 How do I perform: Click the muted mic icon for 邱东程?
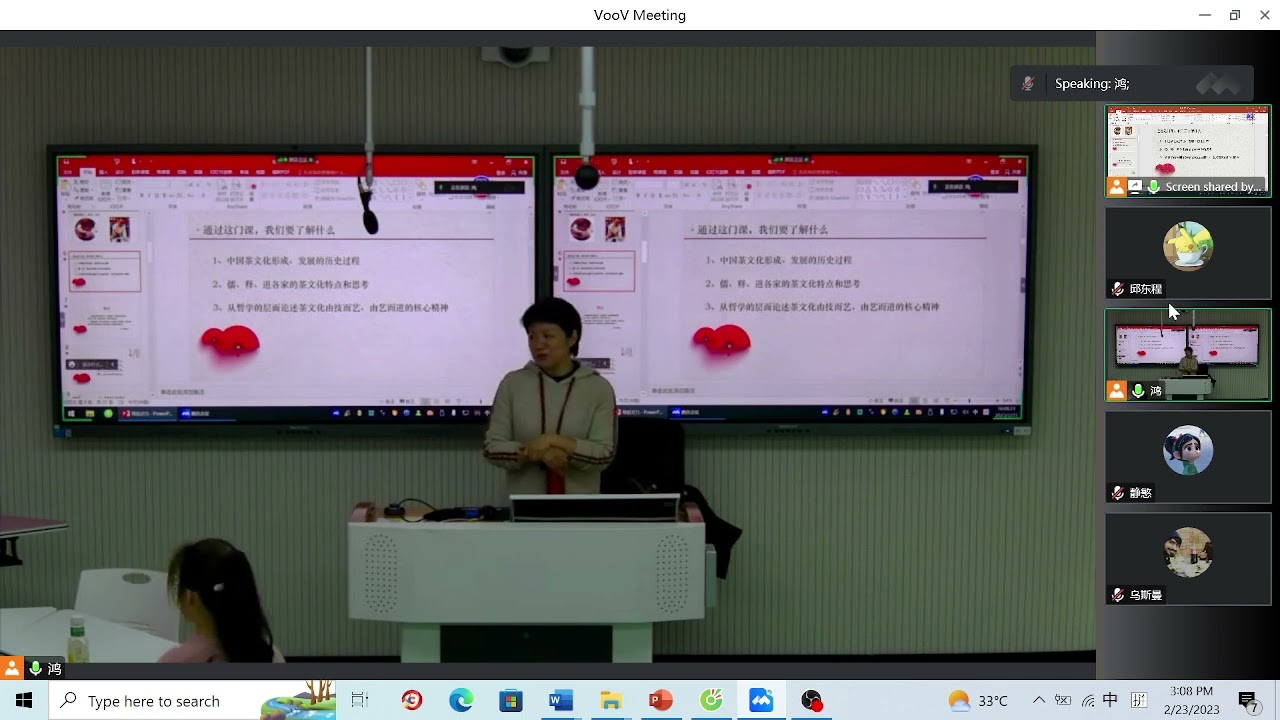tap(1117, 289)
